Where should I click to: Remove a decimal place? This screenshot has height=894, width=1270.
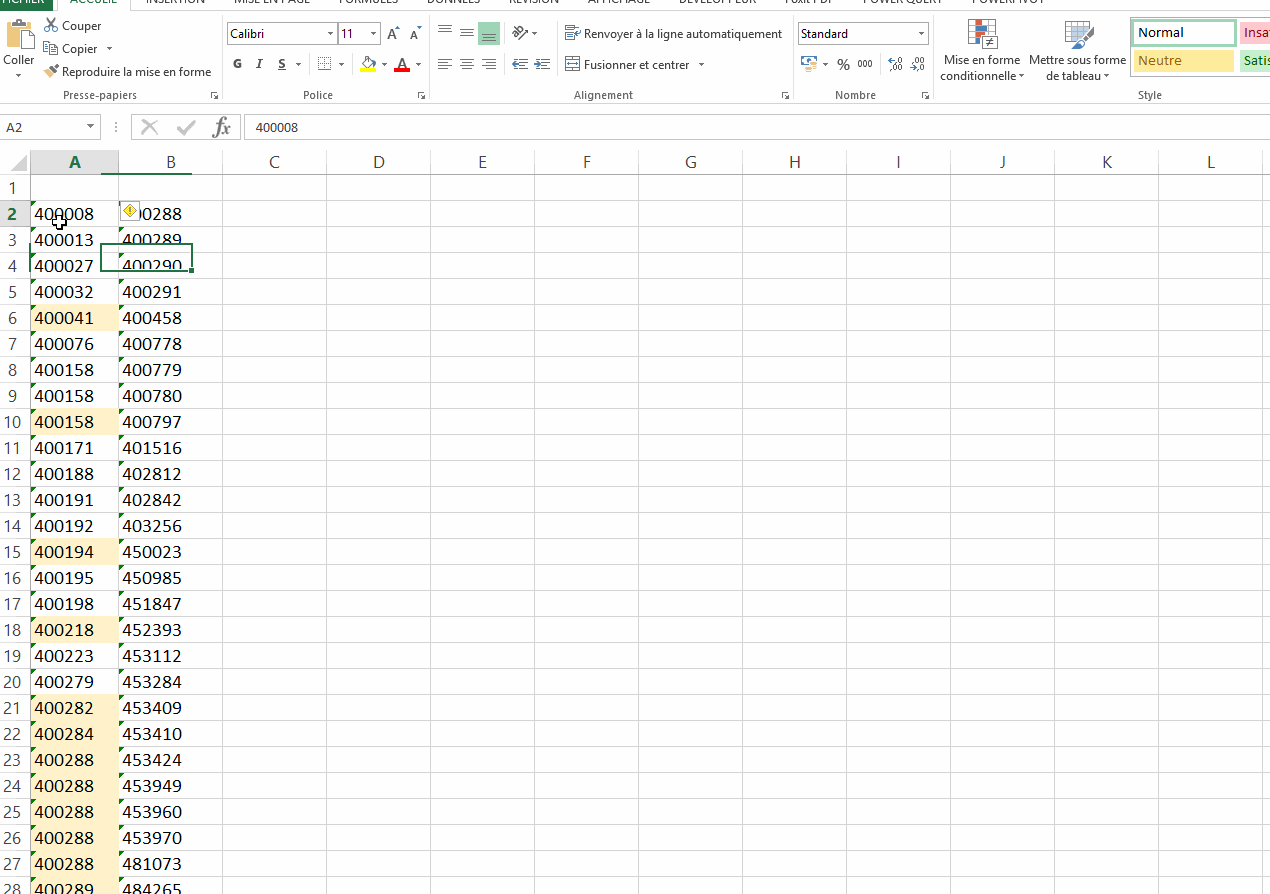tap(917, 64)
